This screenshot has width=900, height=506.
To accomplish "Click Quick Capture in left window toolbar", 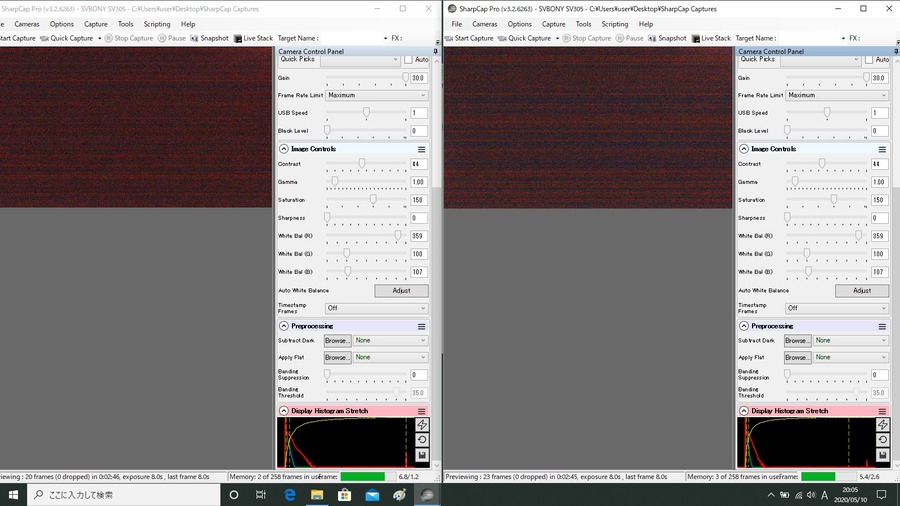I will (67, 38).
